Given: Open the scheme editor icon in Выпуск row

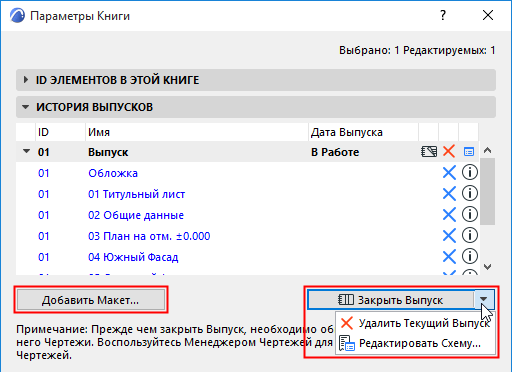Looking at the screenshot, I should tap(469, 152).
